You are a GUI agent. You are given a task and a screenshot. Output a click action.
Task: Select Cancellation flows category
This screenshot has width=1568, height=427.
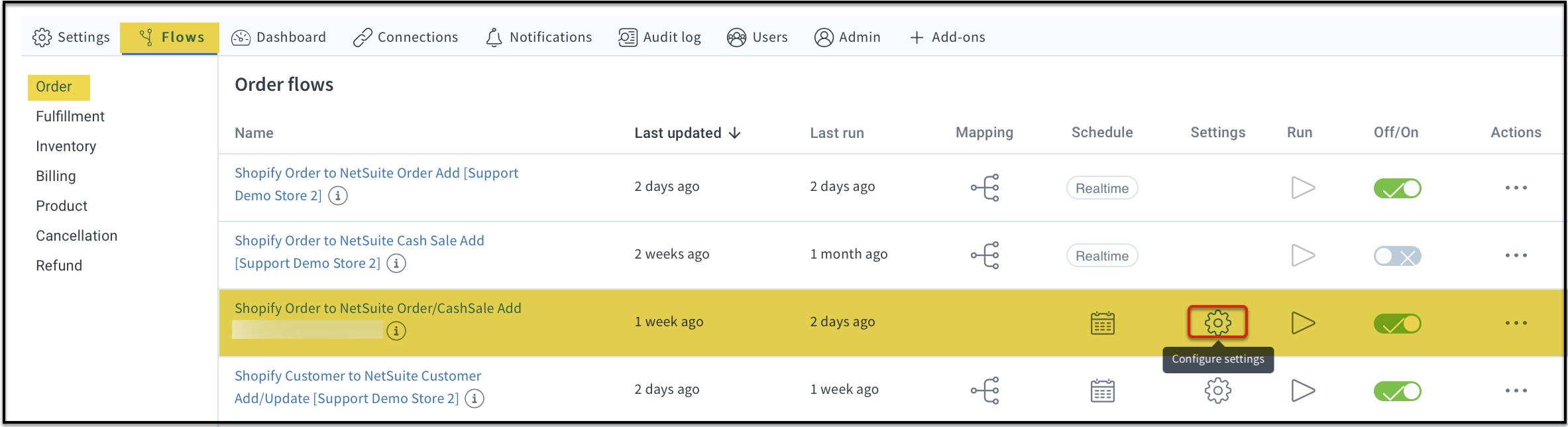point(77,236)
